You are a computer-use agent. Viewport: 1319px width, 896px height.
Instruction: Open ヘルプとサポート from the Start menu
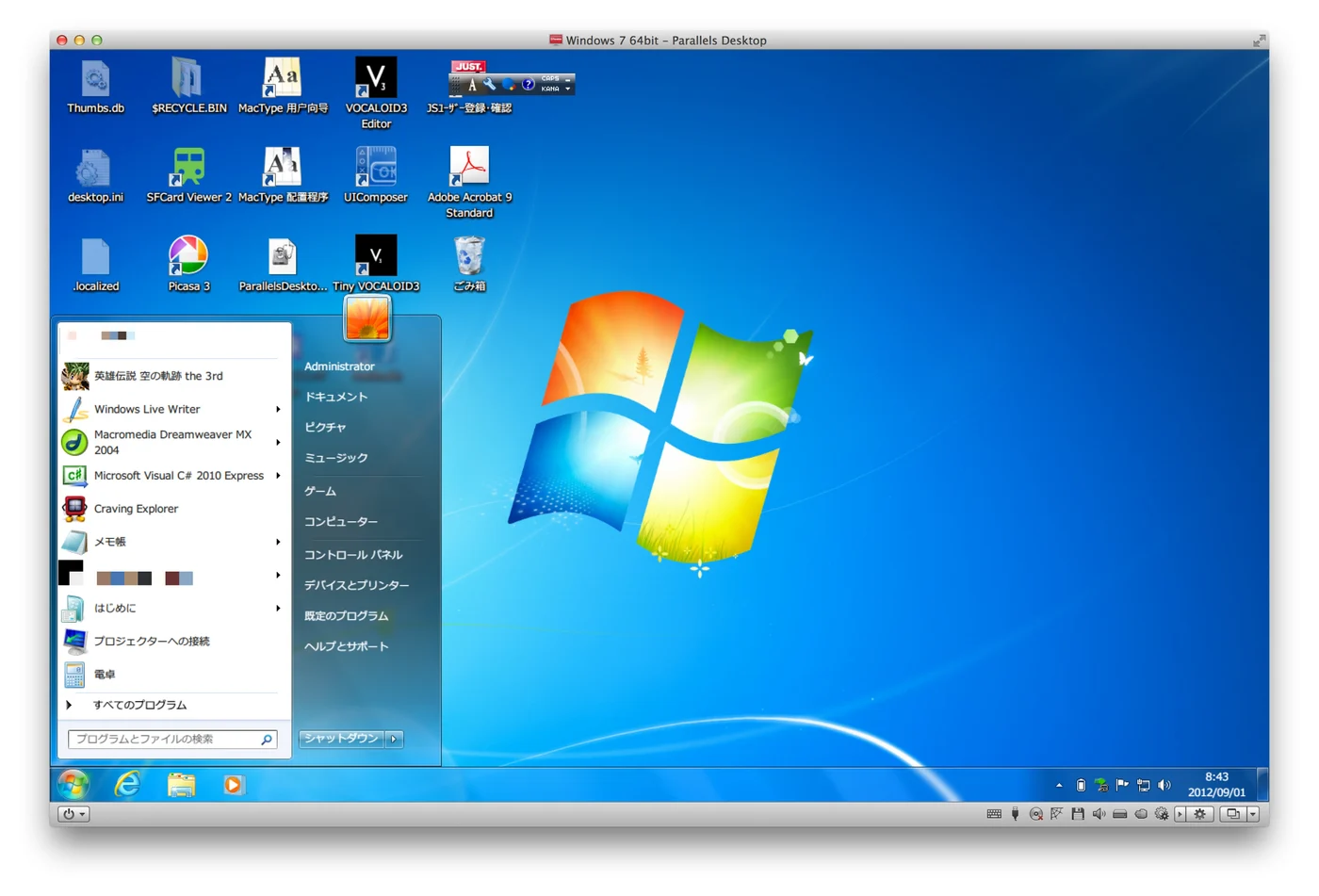(x=347, y=646)
